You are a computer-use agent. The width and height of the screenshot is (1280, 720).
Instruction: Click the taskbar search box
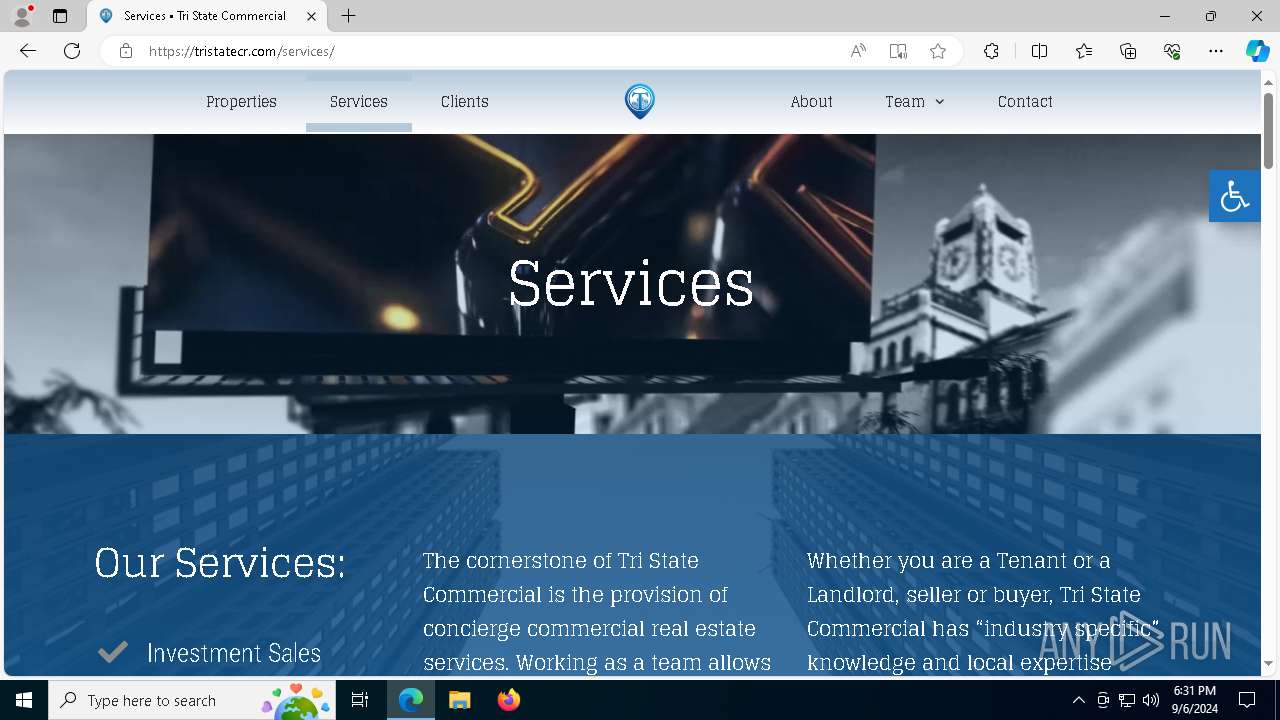tap(194, 700)
